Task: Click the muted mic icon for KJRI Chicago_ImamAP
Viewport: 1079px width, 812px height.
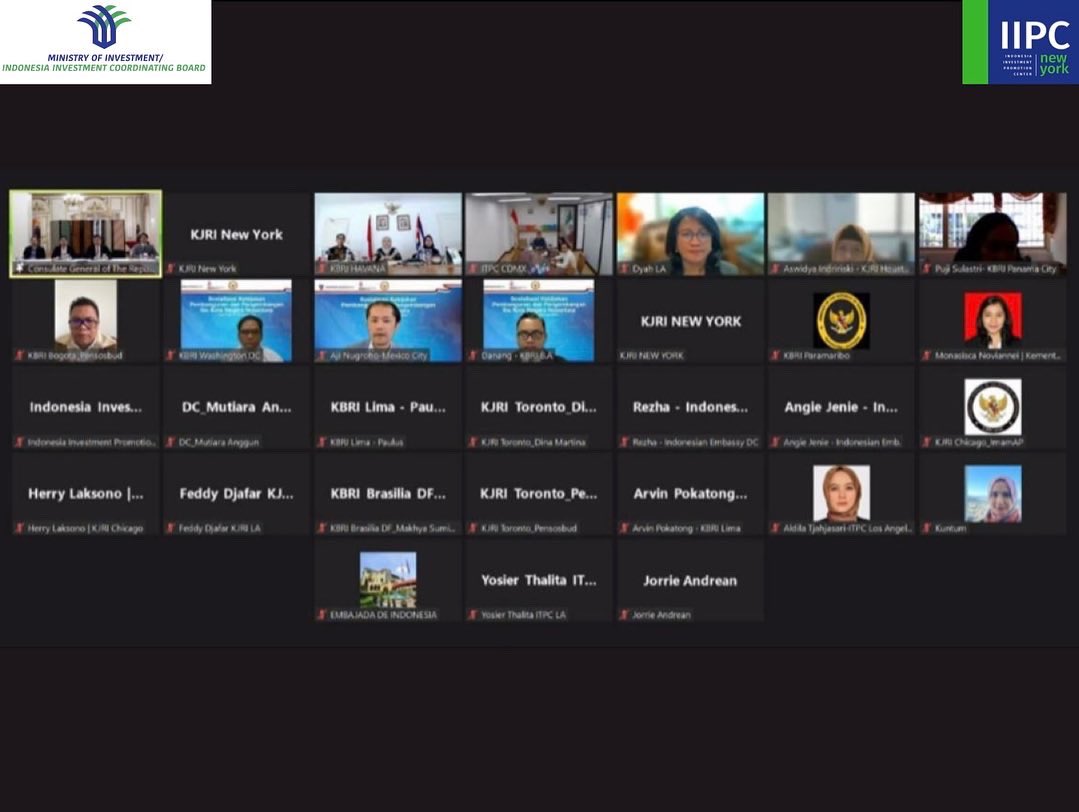Action: click(926, 442)
